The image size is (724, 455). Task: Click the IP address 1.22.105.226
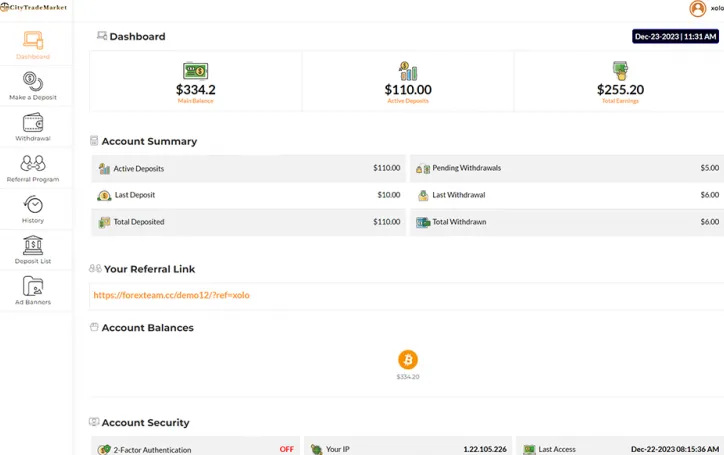pyautogui.click(x=485, y=449)
